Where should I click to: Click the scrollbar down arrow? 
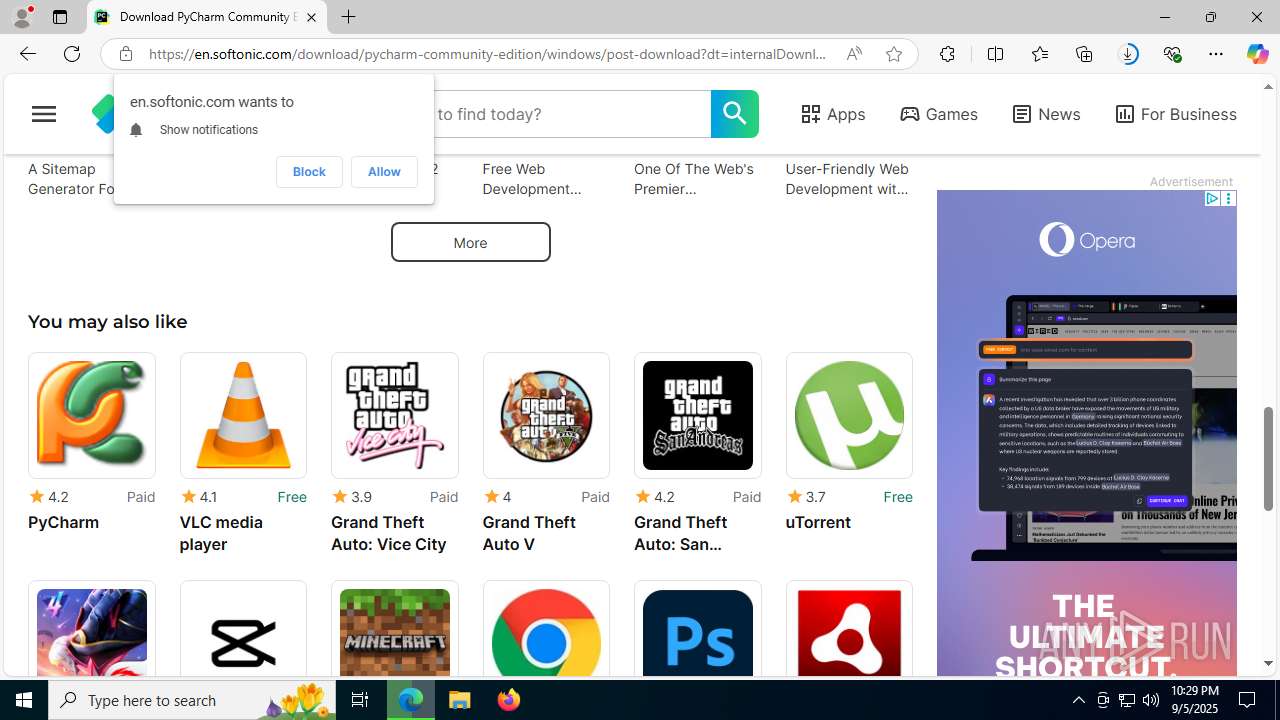[x=1269, y=663]
